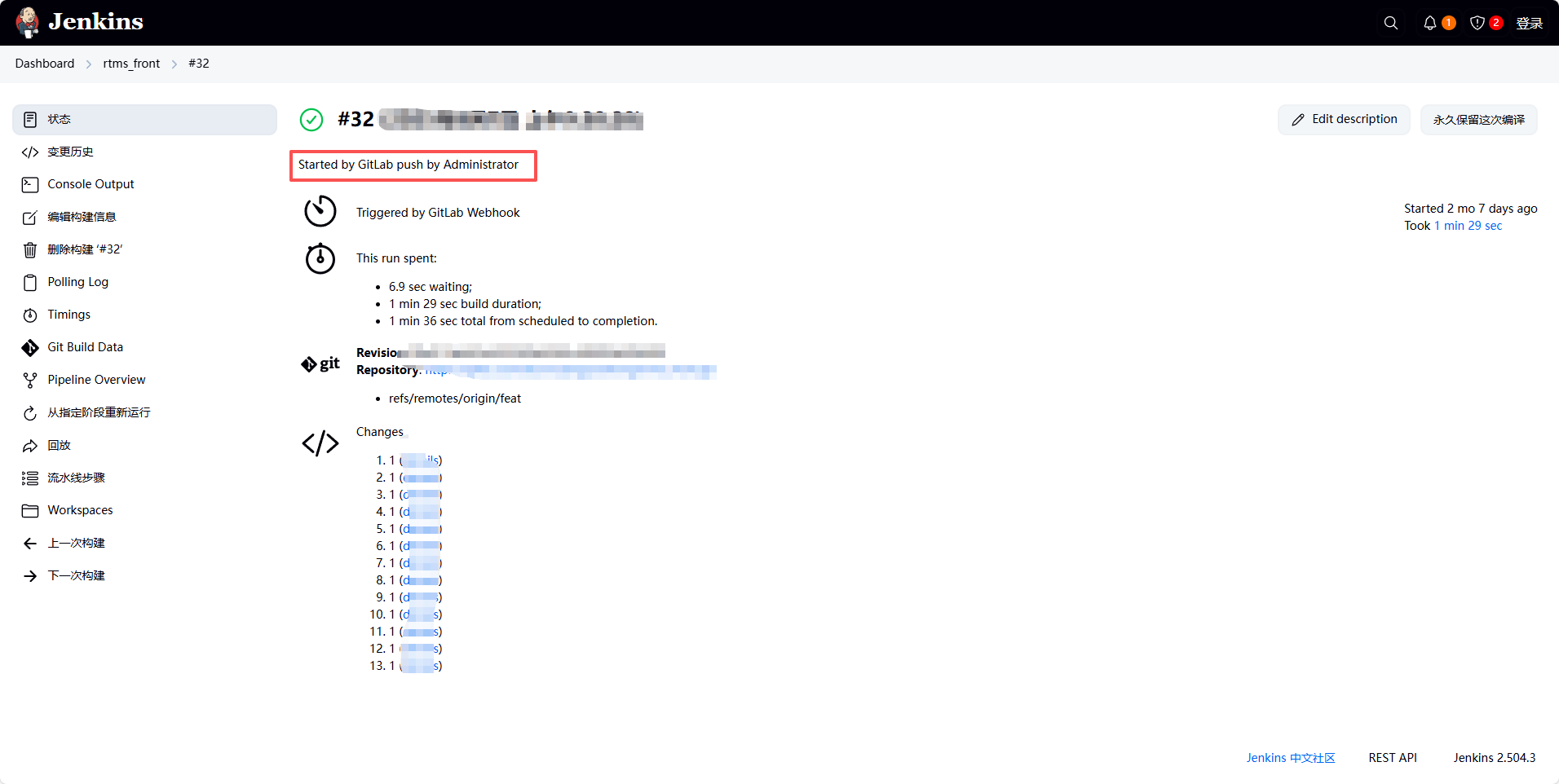Open the search magnifier icon
The height and width of the screenshot is (784, 1559).
(x=1391, y=23)
